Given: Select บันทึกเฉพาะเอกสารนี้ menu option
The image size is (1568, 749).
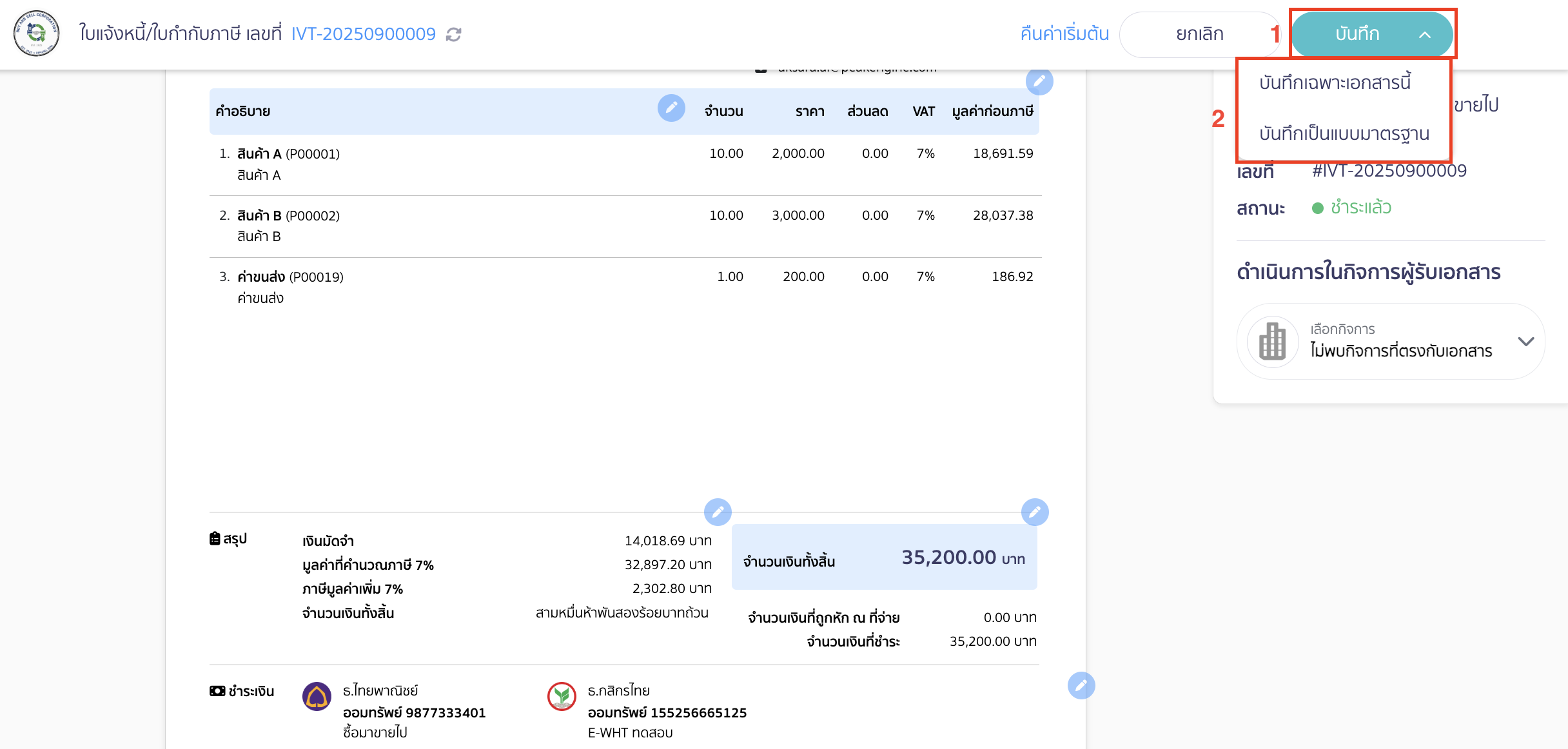Looking at the screenshot, I should [1335, 83].
